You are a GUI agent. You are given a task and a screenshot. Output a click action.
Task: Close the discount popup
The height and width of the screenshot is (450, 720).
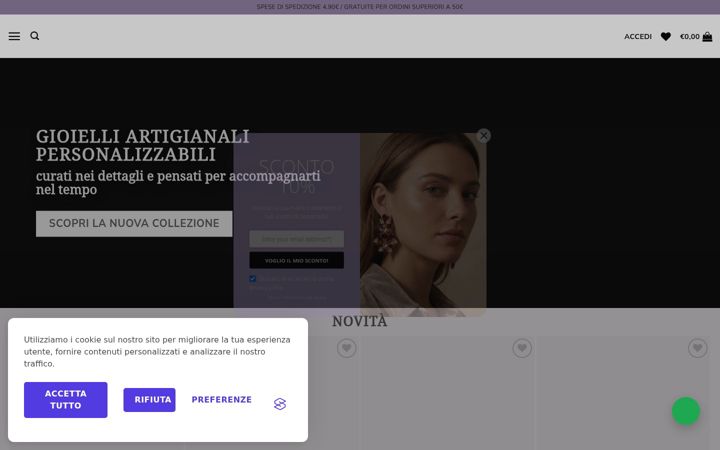(484, 136)
